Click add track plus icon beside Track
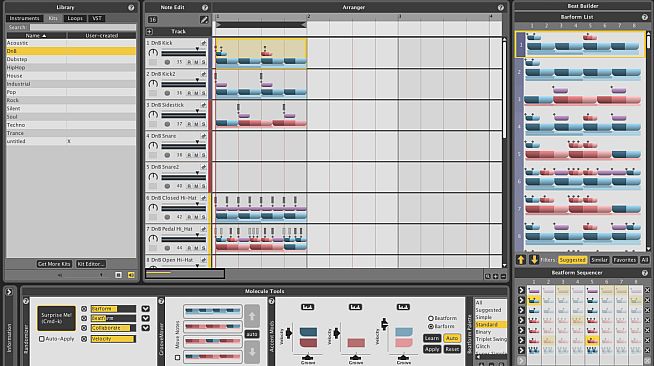Image resolution: width=654 pixels, height=366 pixels. [x=149, y=32]
